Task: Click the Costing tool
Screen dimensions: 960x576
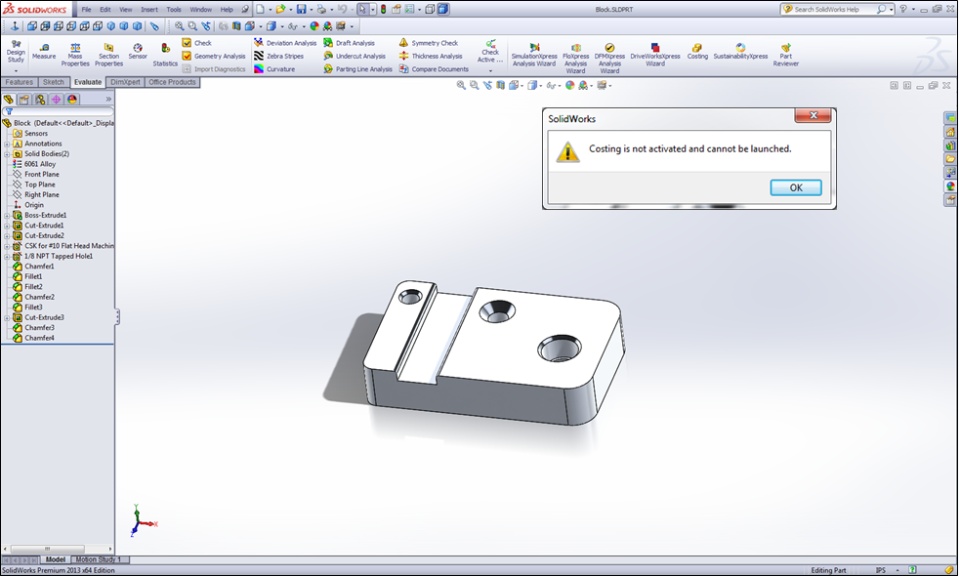Action: point(697,51)
